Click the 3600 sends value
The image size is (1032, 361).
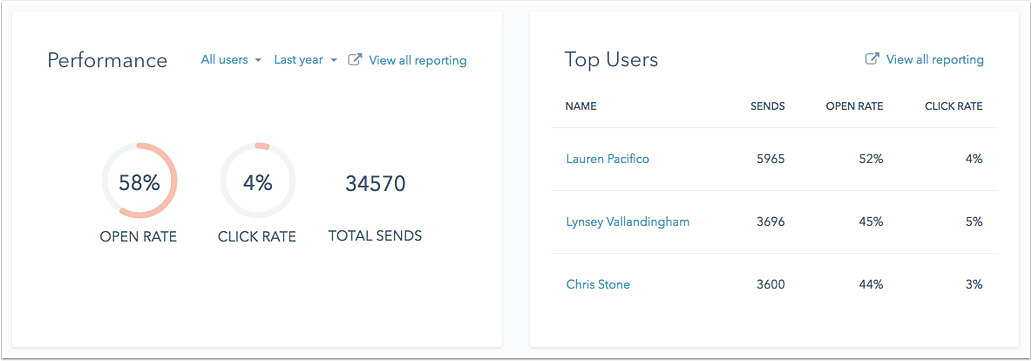pyautogui.click(x=770, y=285)
